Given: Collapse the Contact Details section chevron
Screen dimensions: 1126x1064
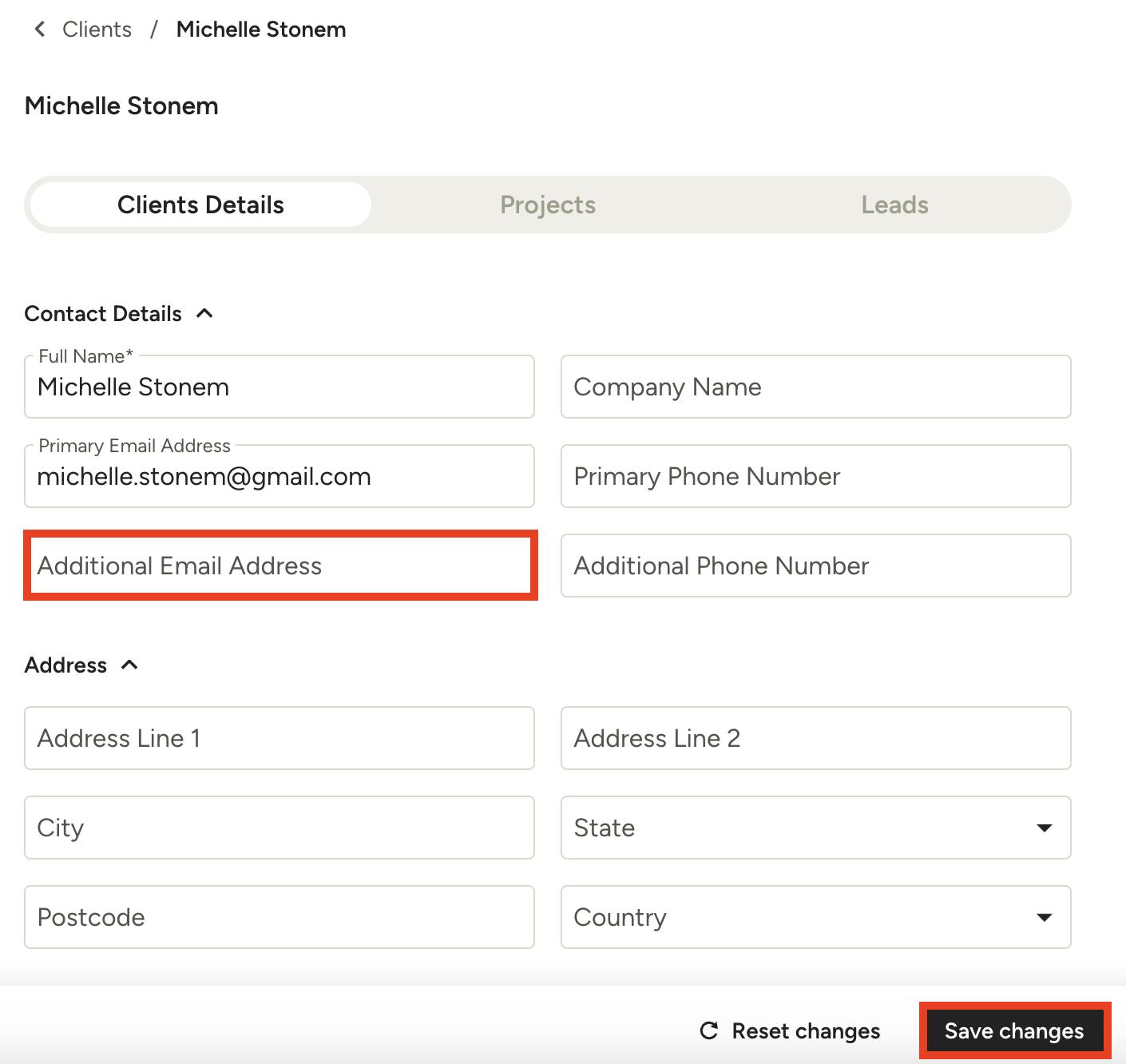Looking at the screenshot, I should [x=205, y=313].
